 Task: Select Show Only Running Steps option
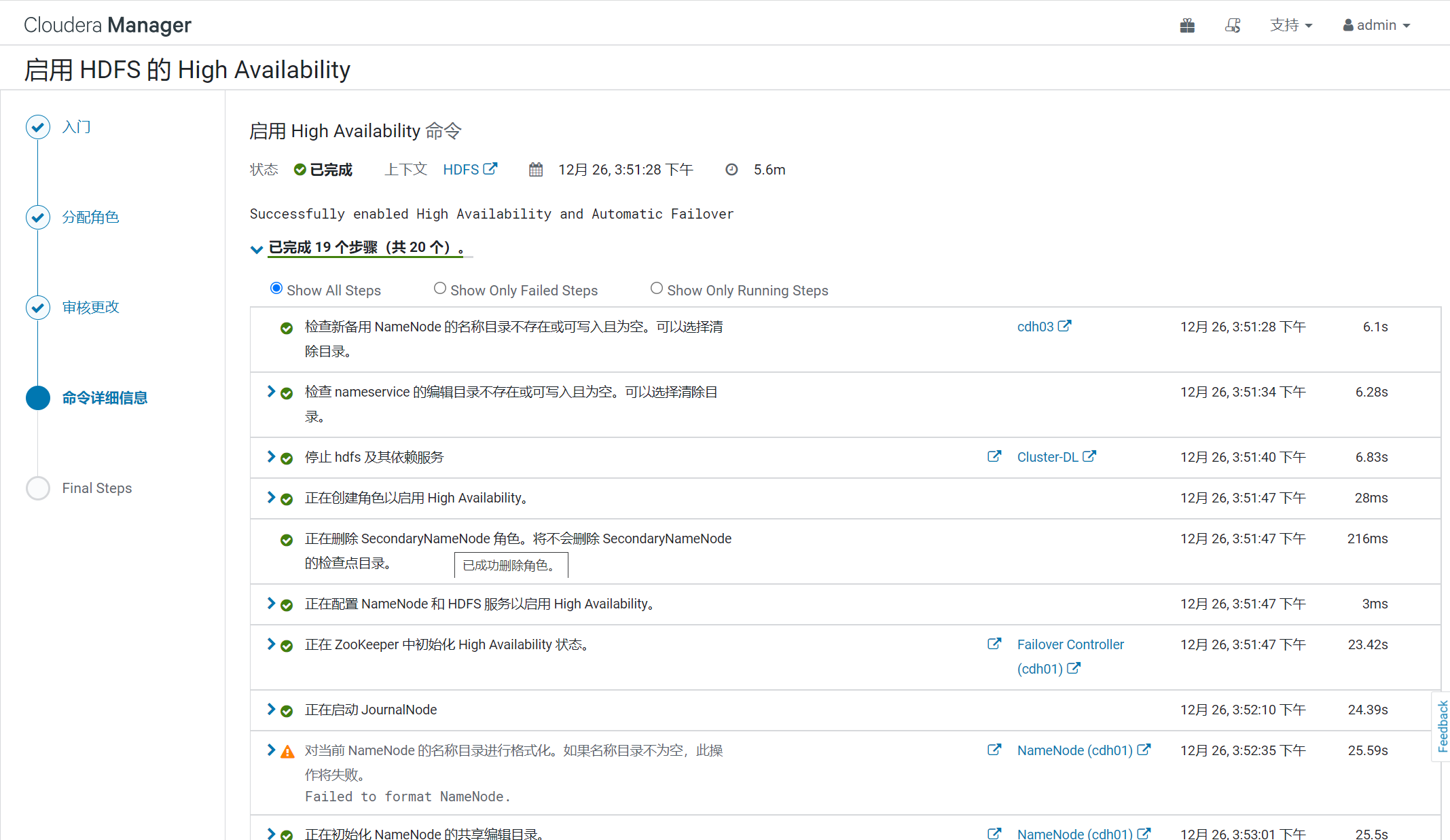(656, 289)
